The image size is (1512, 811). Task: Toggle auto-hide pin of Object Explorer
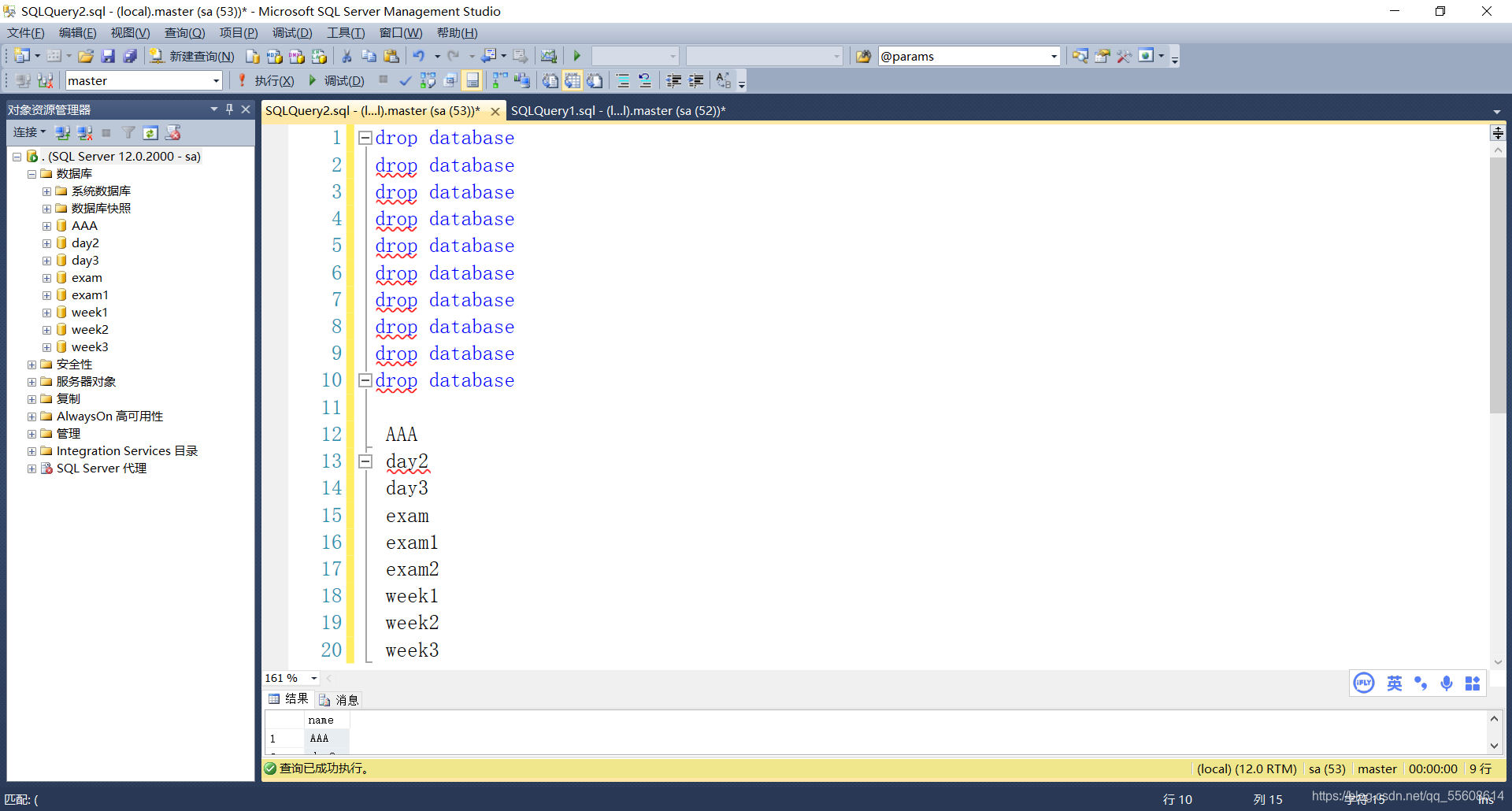click(229, 109)
